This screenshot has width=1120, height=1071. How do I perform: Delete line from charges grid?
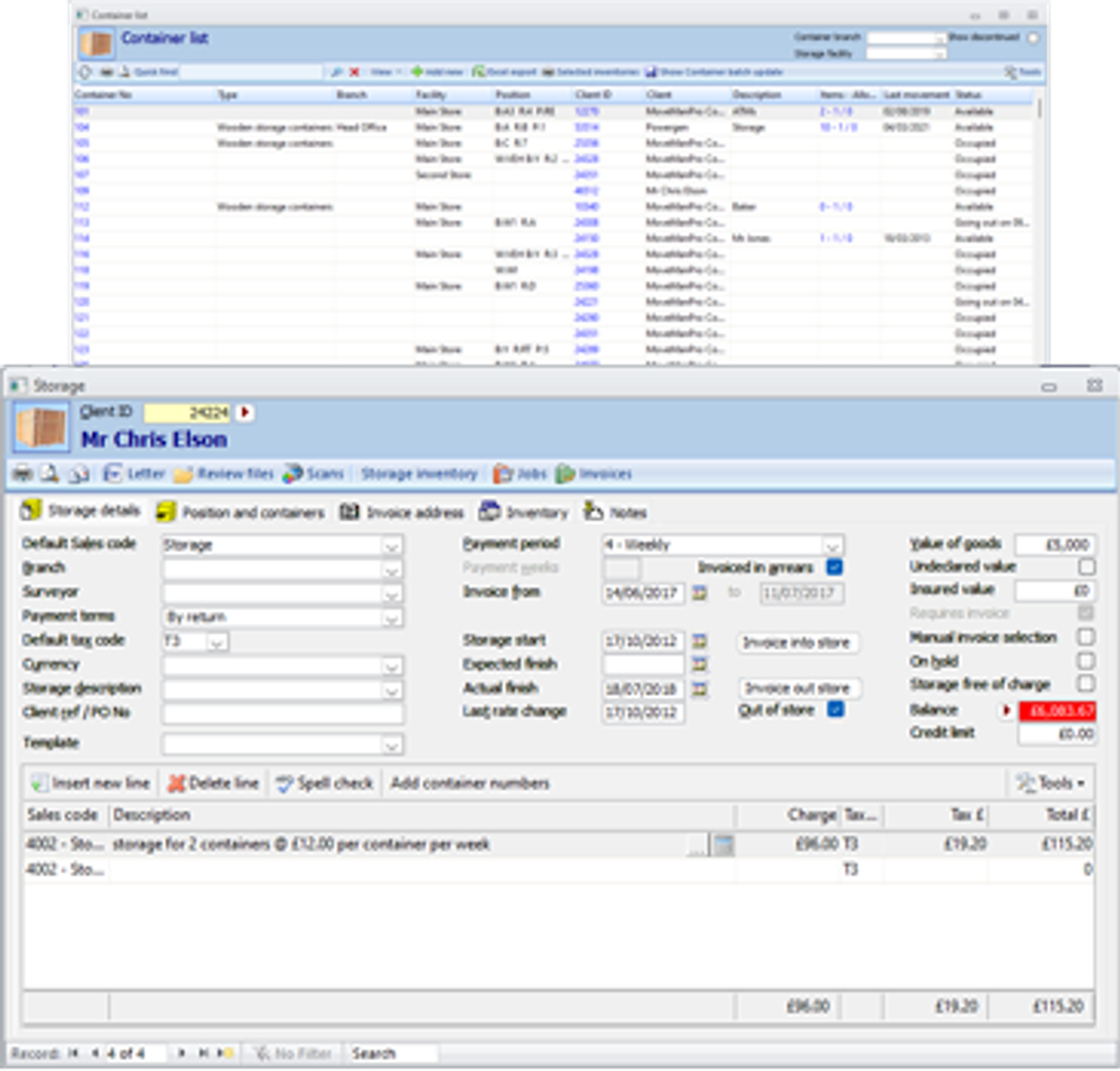213,784
